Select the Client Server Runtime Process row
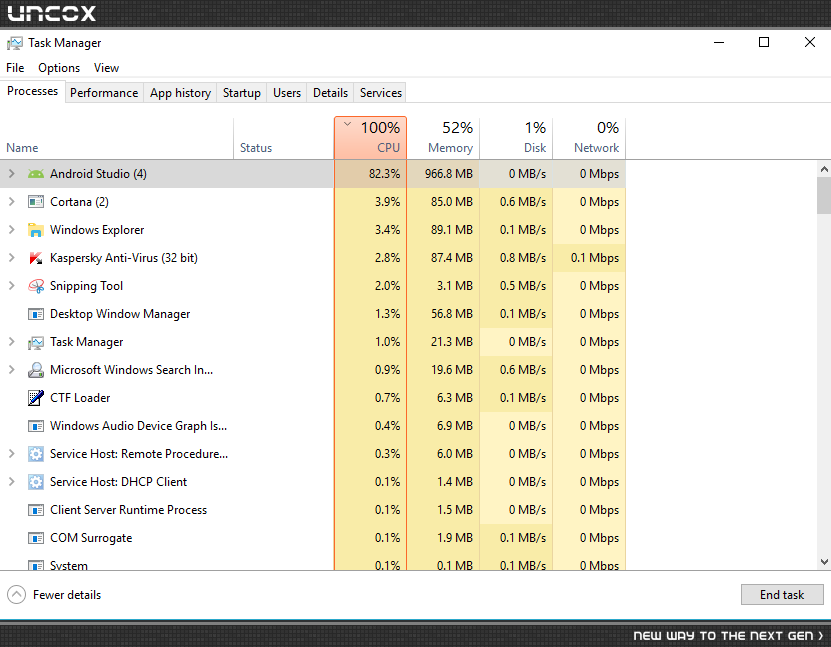This screenshot has width=831, height=647. click(313, 510)
